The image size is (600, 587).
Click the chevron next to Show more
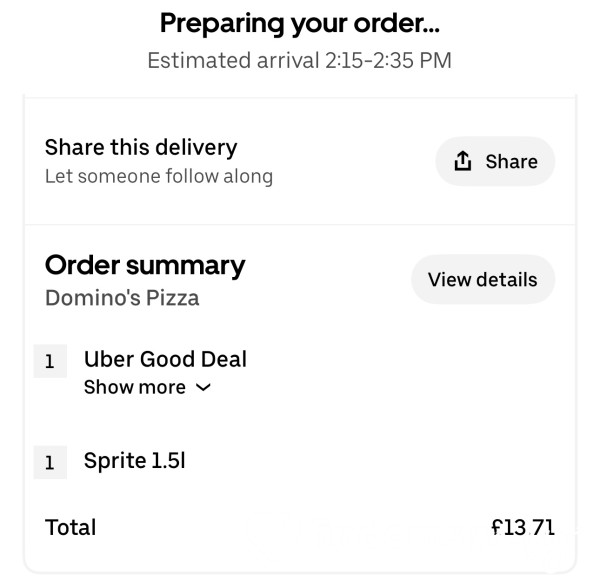203,388
